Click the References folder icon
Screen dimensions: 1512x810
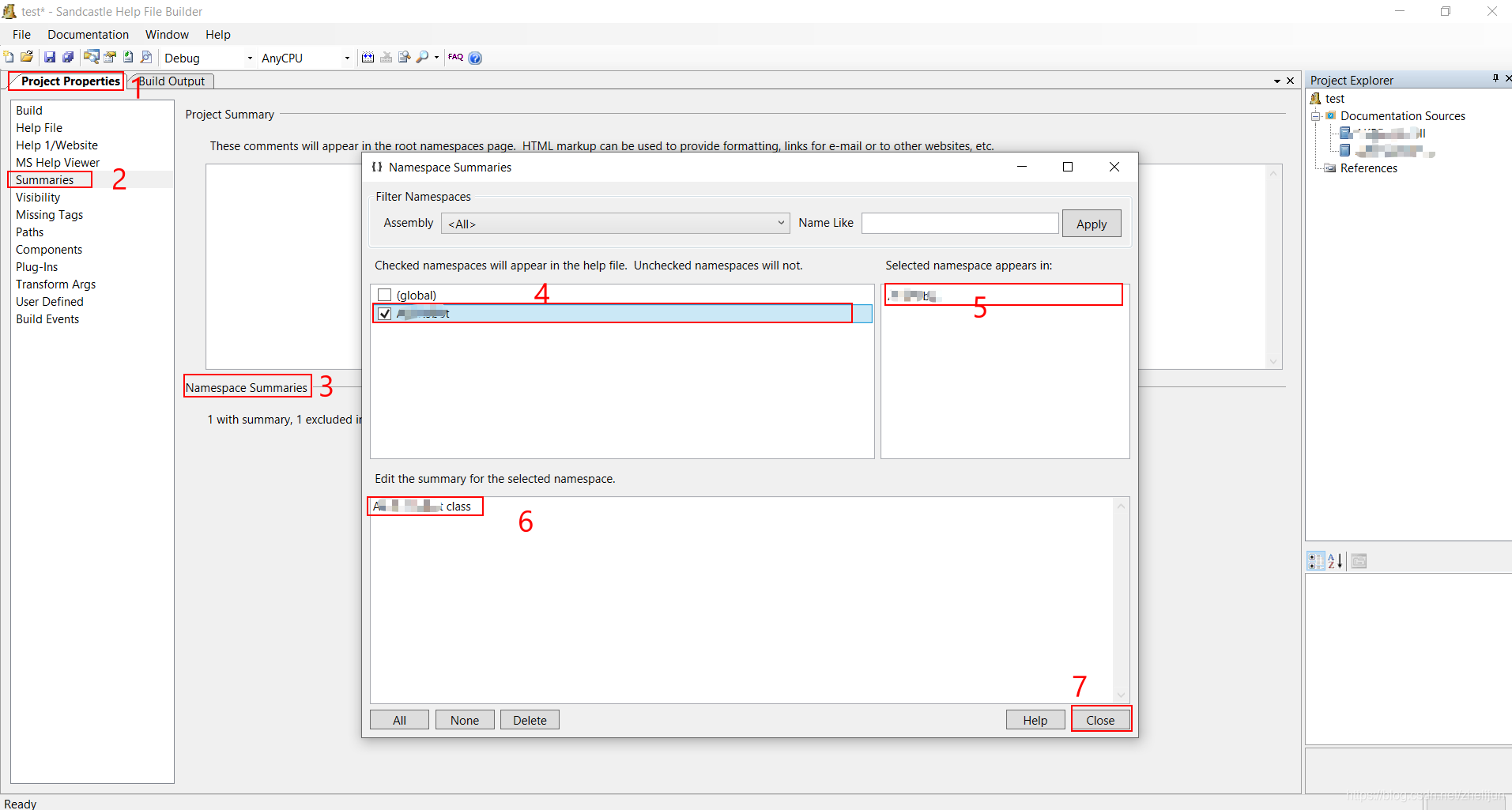click(x=1330, y=168)
